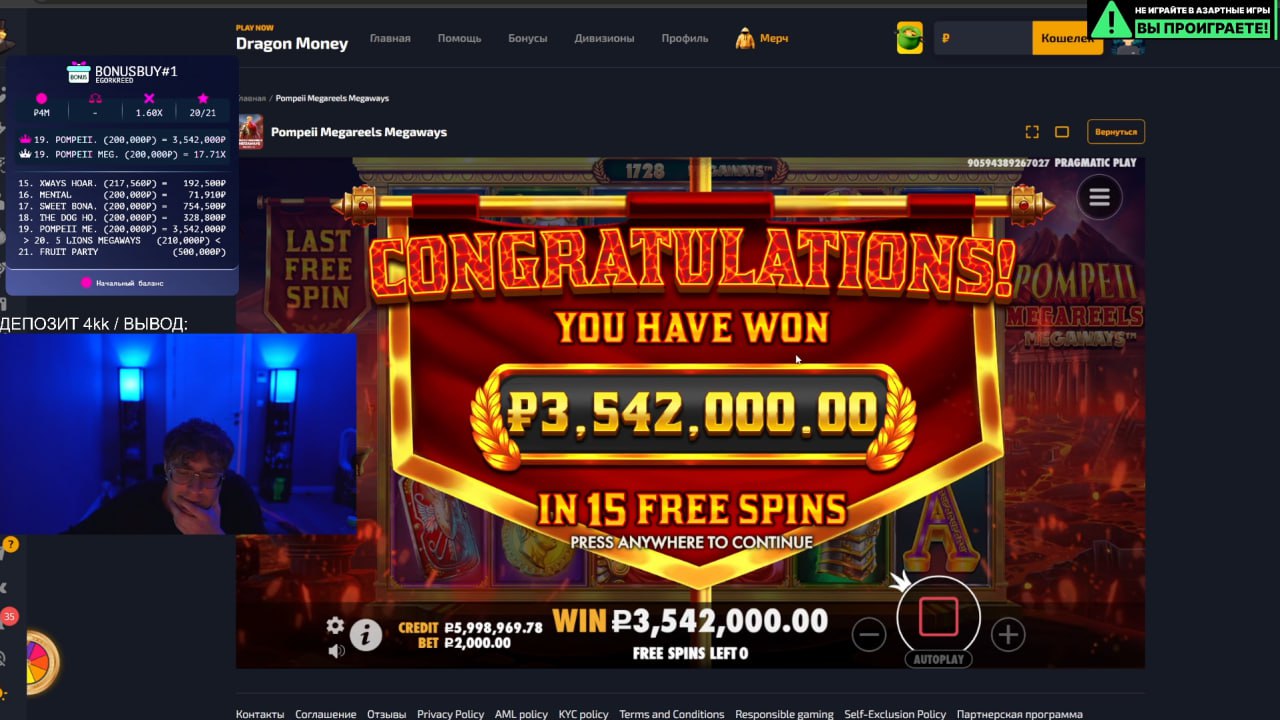Click the ruble balance field

(982, 38)
